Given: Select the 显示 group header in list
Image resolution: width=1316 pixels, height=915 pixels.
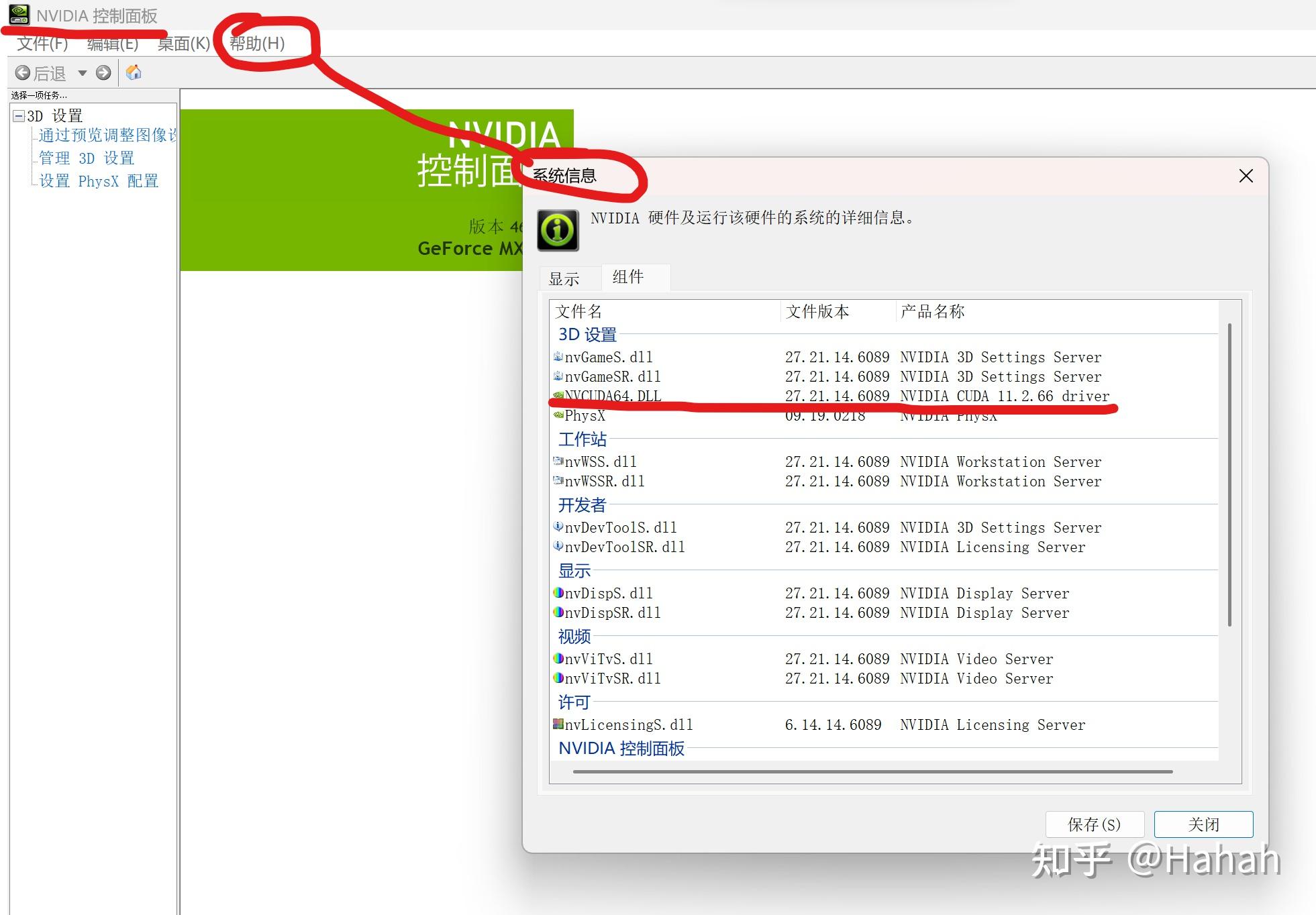Looking at the screenshot, I should click(x=574, y=571).
